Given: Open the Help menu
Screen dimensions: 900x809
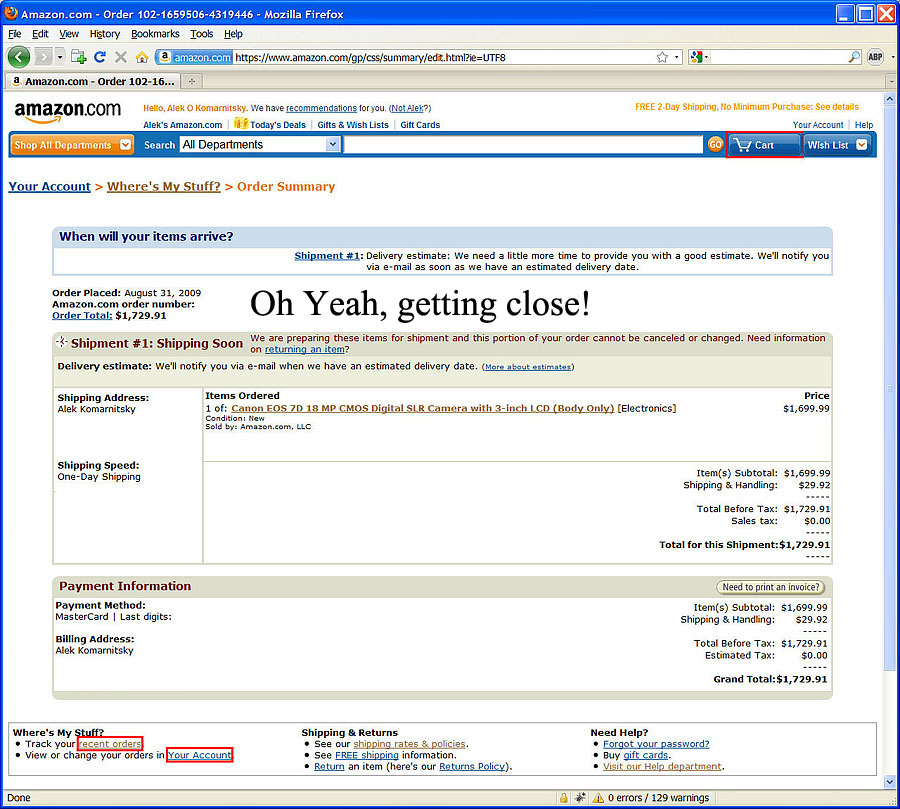Looking at the screenshot, I should [x=233, y=34].
